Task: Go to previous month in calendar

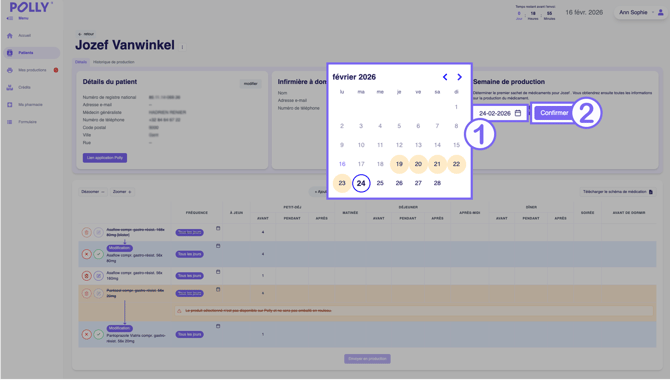Action: (x=445, y=77)
